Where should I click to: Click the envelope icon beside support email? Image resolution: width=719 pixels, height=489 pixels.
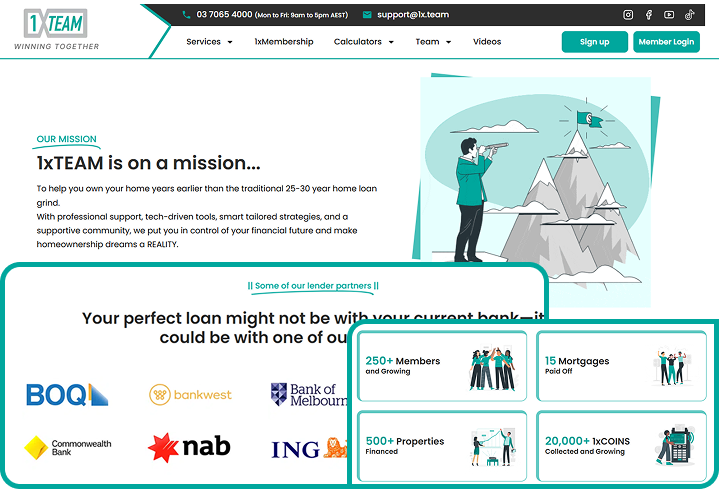[367, 15]
